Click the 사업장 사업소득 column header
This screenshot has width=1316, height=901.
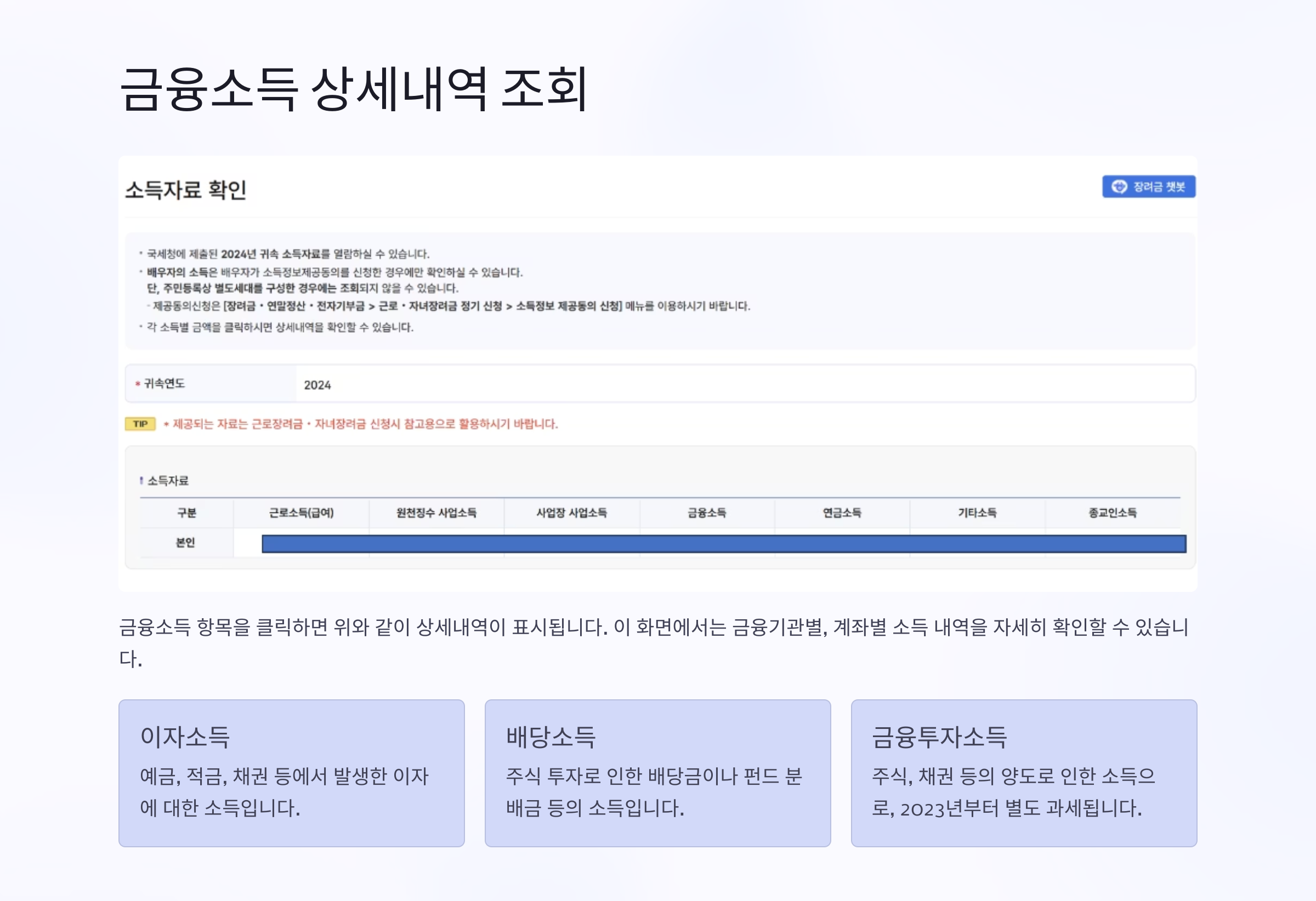[571, 513]
